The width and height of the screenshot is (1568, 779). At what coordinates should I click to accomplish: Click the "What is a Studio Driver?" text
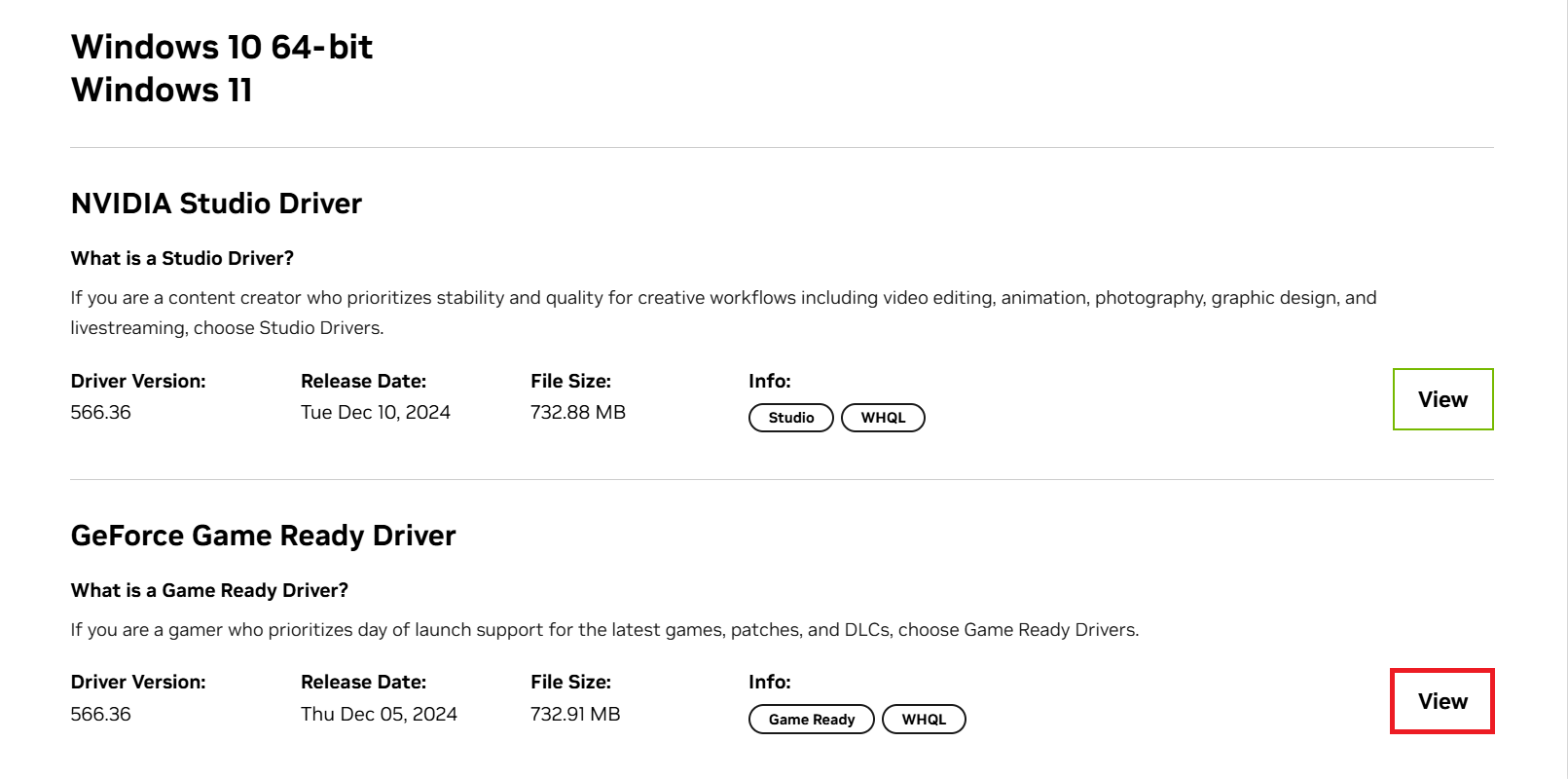click(182, 258)
